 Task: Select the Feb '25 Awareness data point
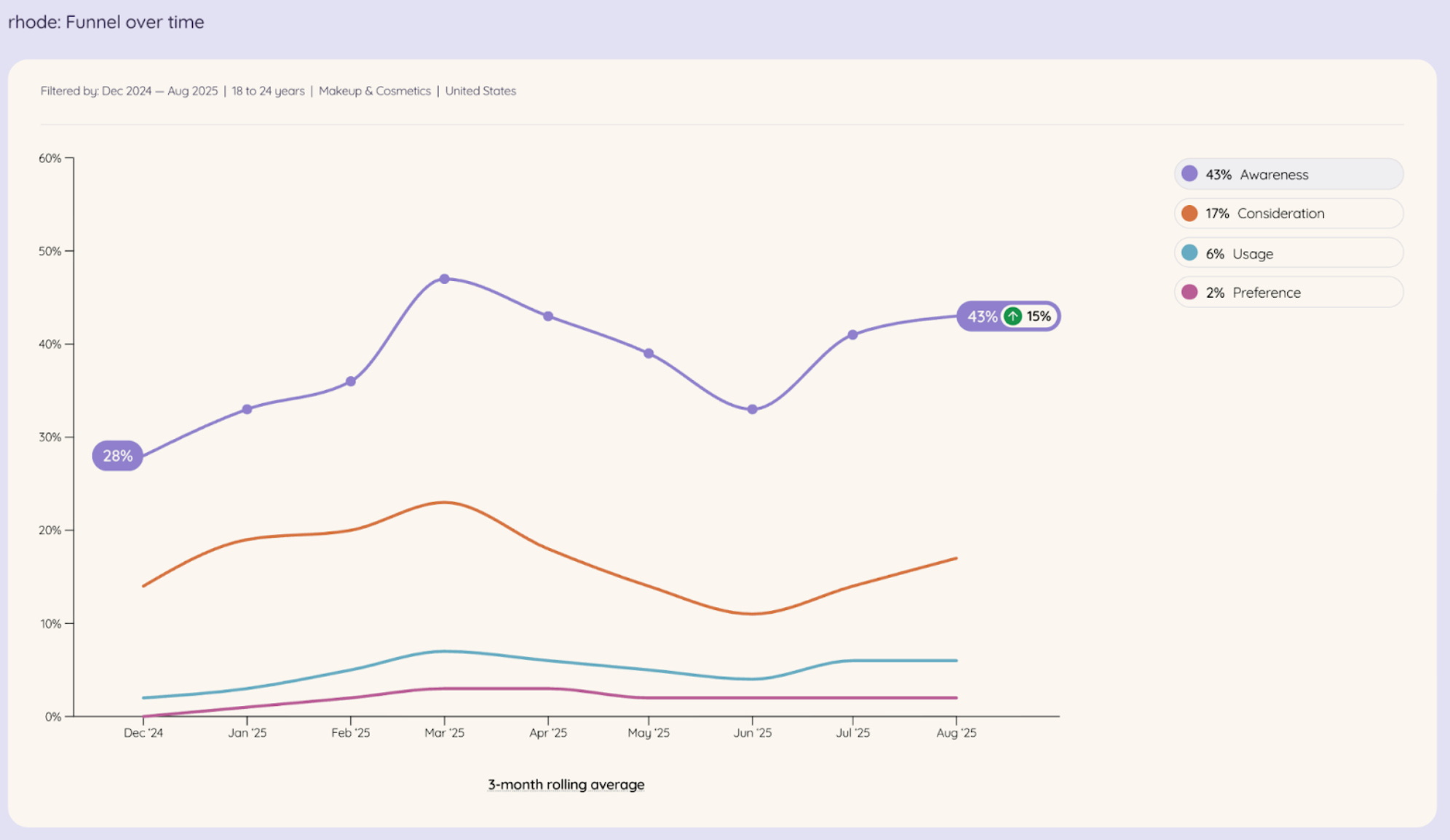point(351,381)
